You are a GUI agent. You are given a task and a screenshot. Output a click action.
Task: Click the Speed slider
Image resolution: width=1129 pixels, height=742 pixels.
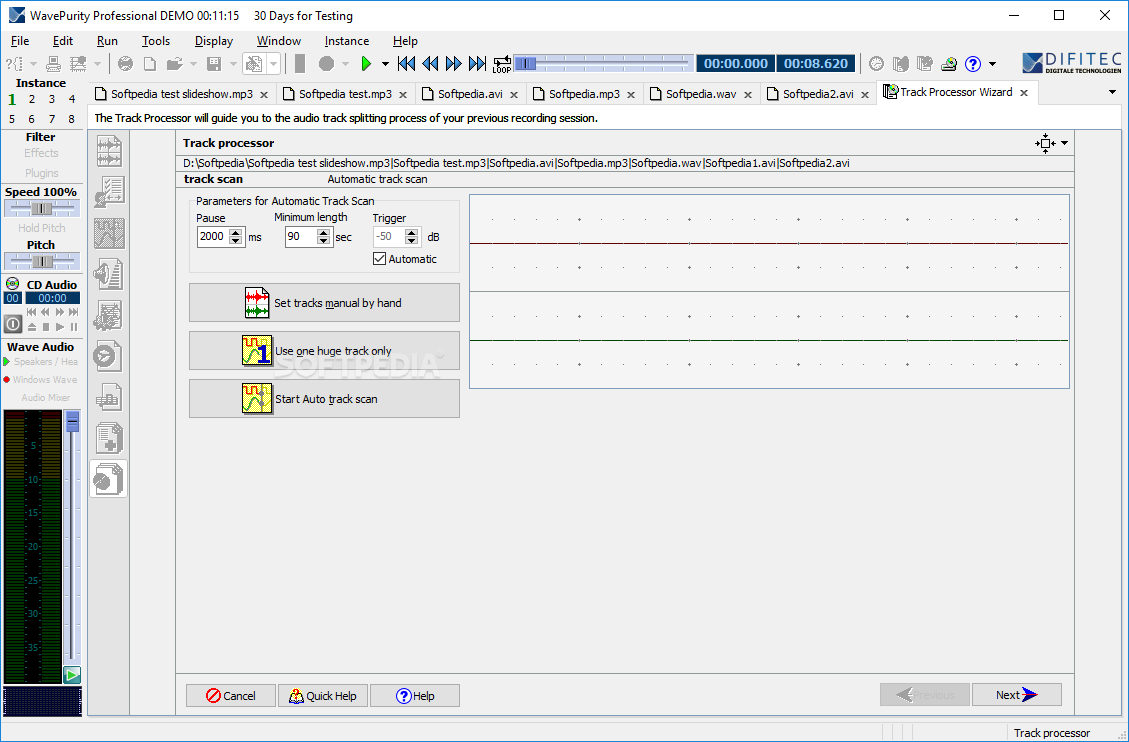tap(42, 209)
